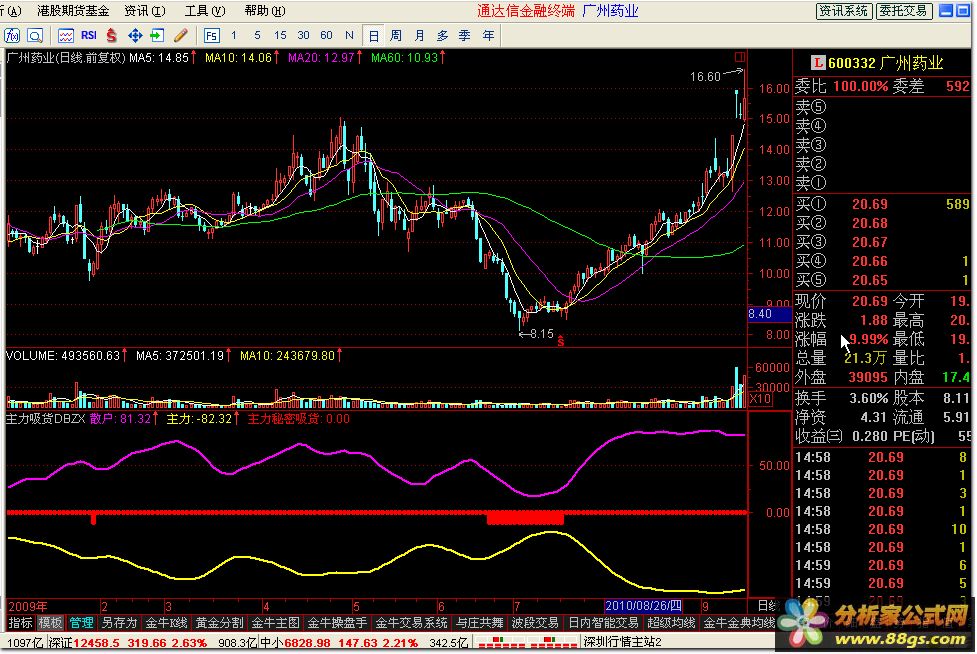Screen dimensions: 977x654
Task: Select the 波段交易 template tab
Action: tap(535, 622)
